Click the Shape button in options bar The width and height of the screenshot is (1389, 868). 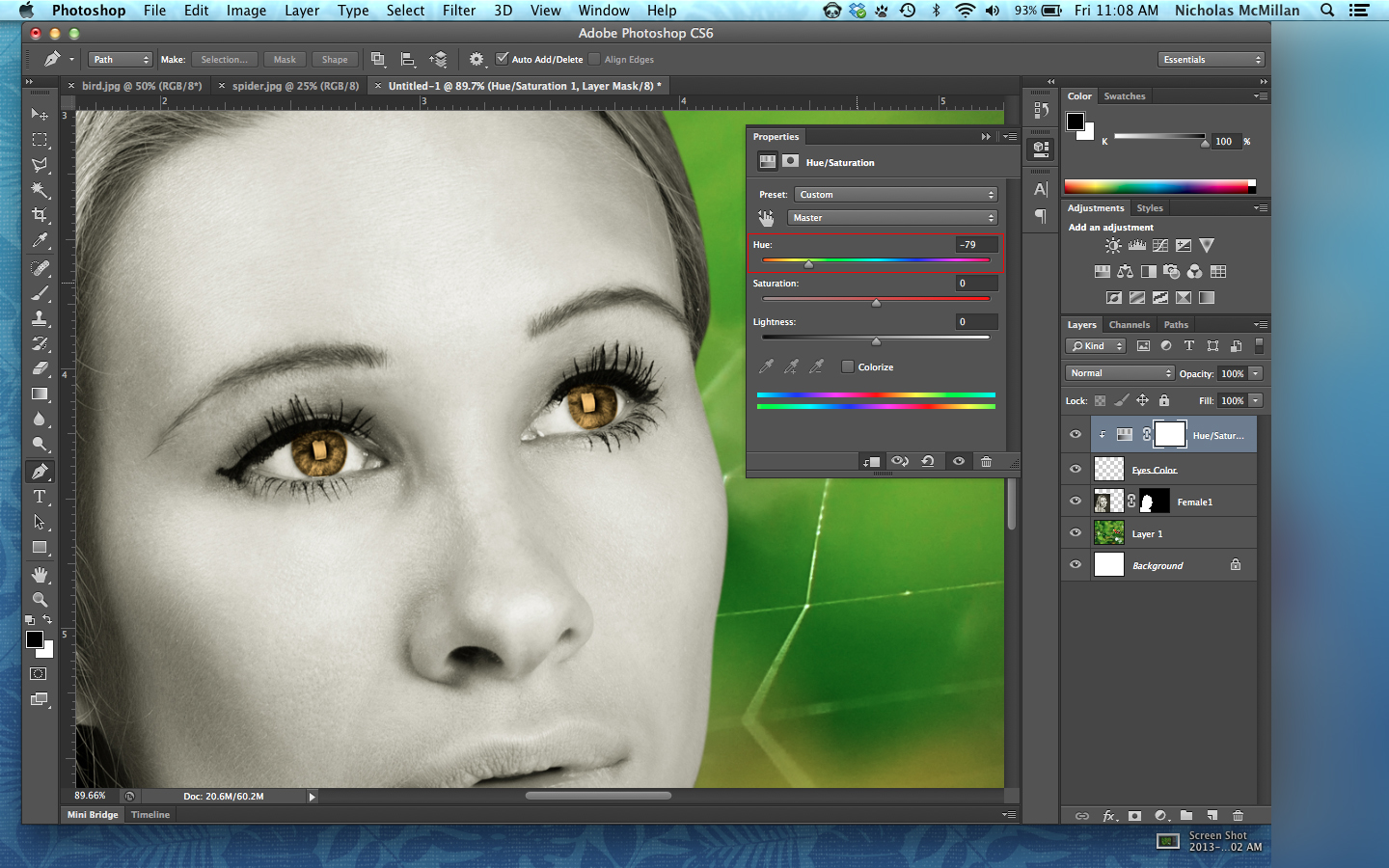(x=335, y=60)
